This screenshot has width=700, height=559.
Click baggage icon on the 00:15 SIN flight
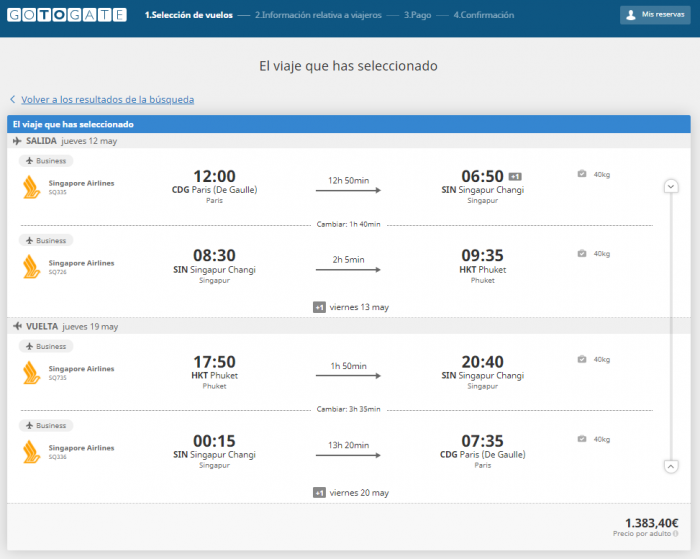(582, 438)
